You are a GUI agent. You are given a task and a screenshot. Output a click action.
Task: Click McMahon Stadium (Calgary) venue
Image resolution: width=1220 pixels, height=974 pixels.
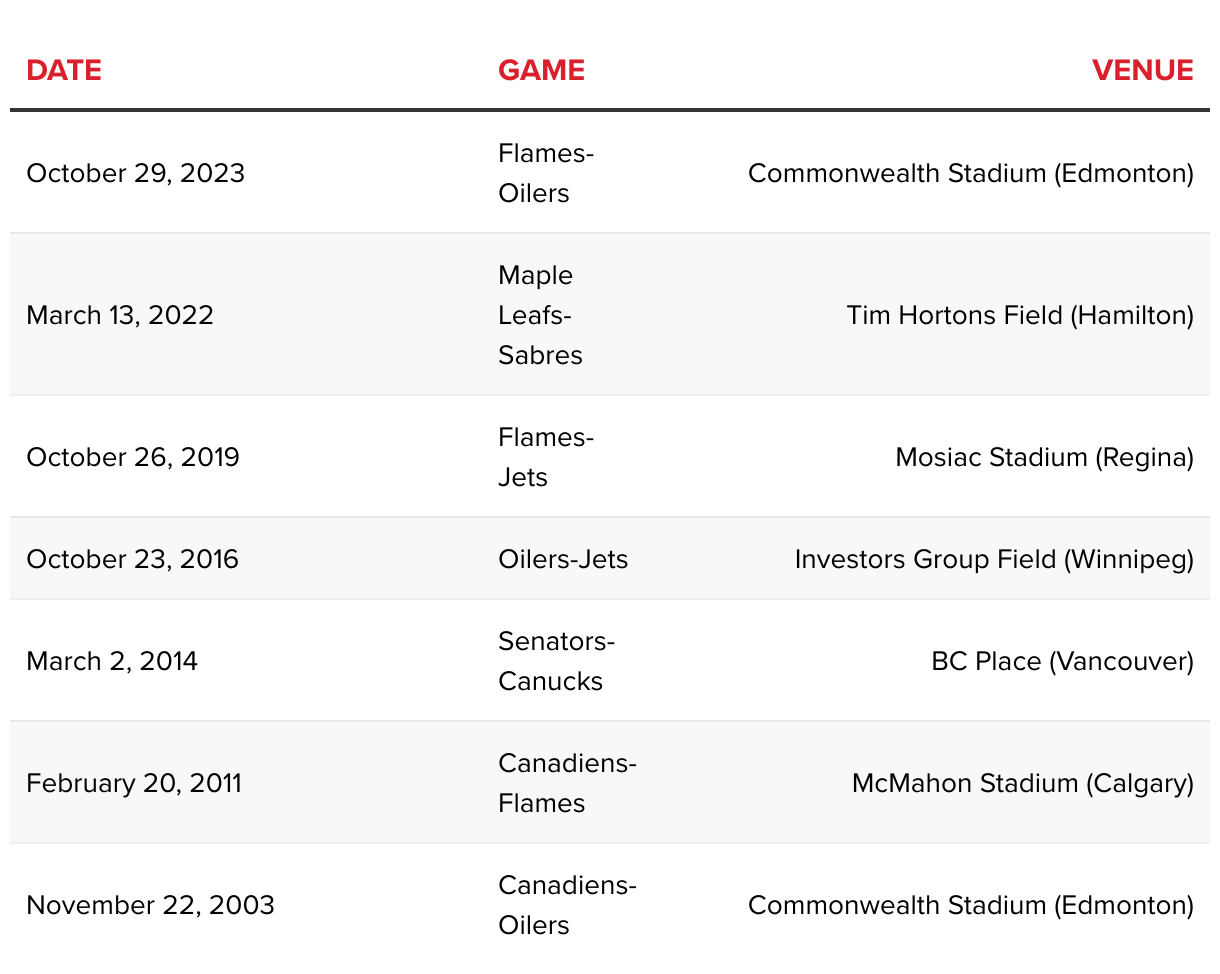pyautogui.click(x=1022, y=783)
